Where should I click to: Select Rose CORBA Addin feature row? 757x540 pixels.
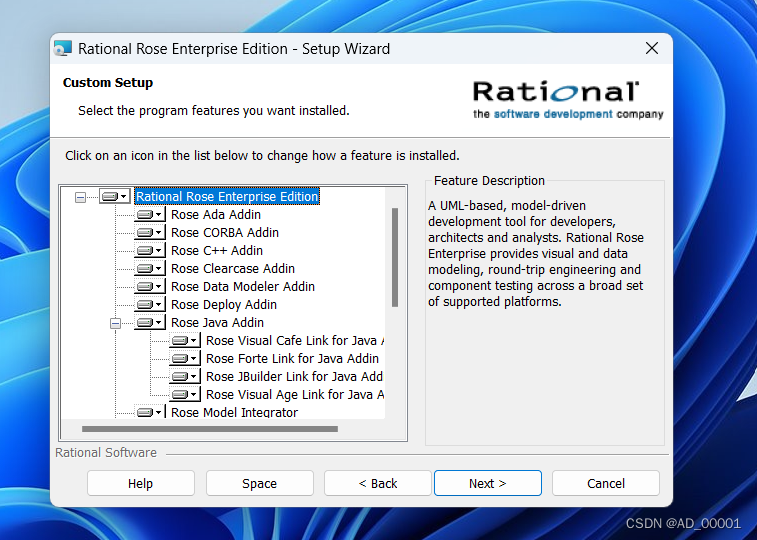[224, 233]
